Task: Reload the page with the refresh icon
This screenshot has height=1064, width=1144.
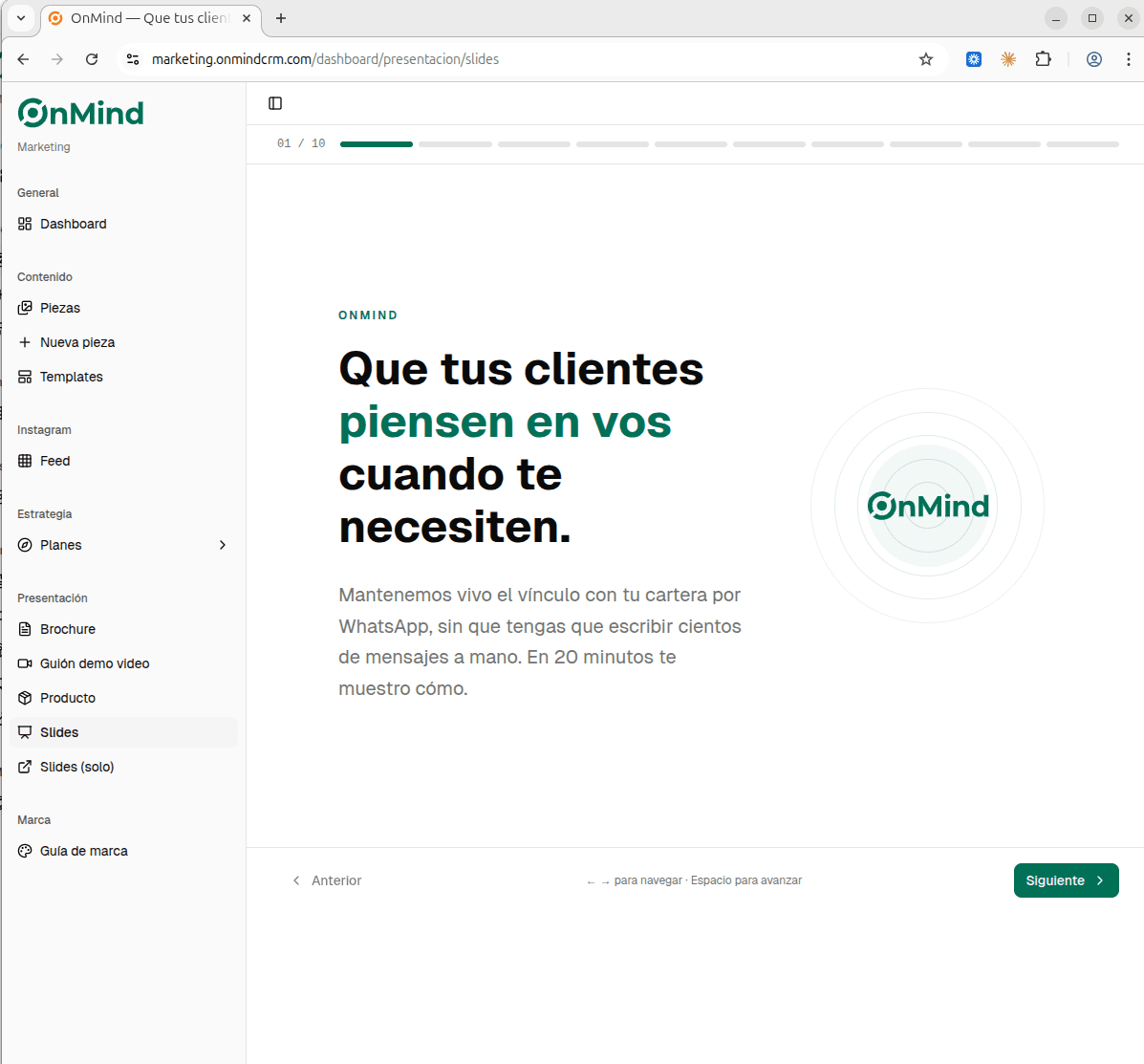Action: [91, 59]
